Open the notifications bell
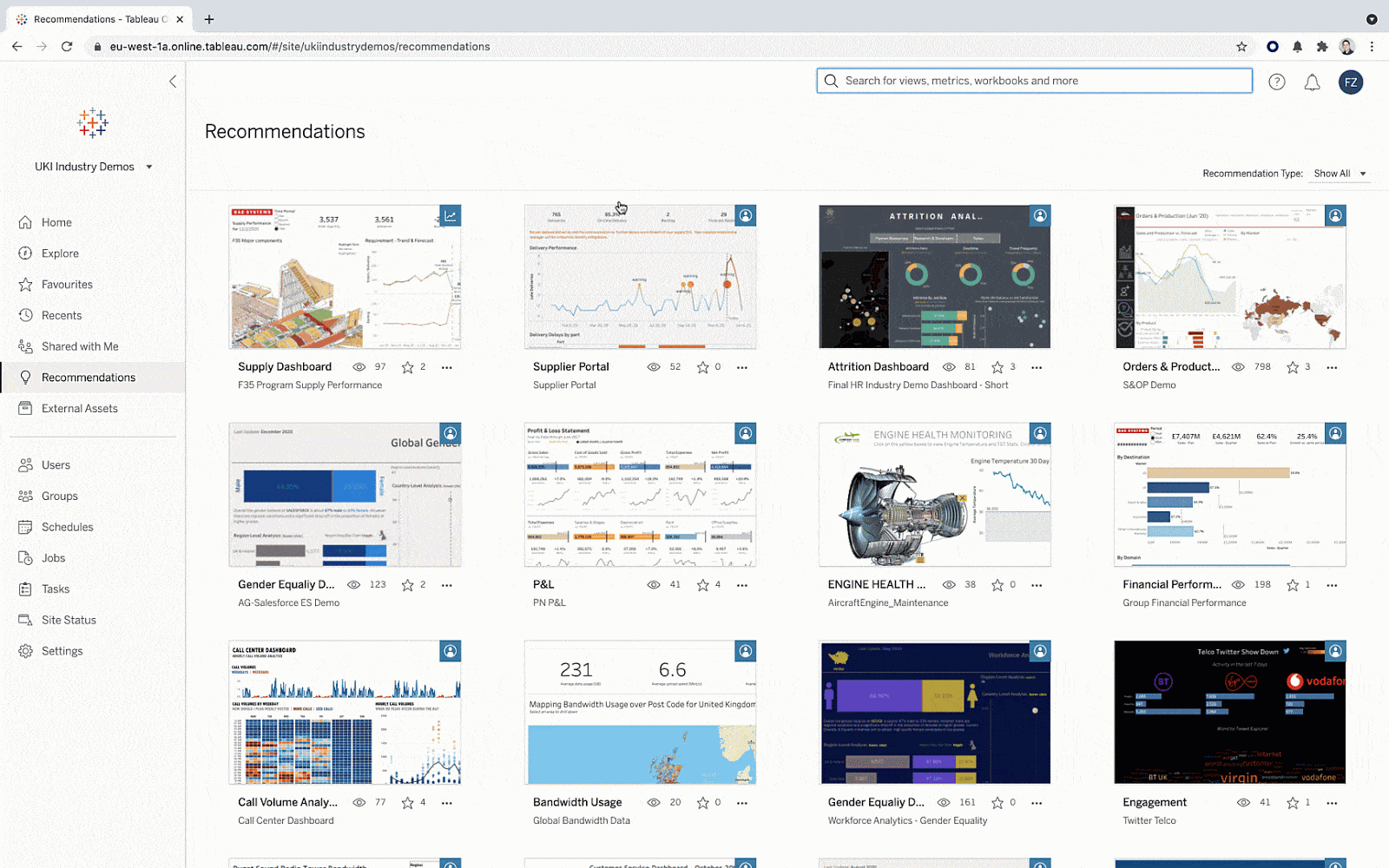The image size is (1389, 868). [1312, 82]
